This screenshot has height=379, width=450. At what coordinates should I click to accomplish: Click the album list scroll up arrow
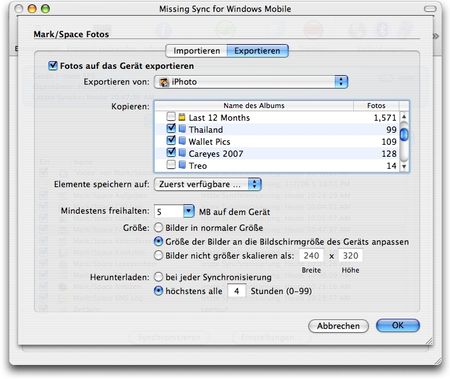[404, 116]
